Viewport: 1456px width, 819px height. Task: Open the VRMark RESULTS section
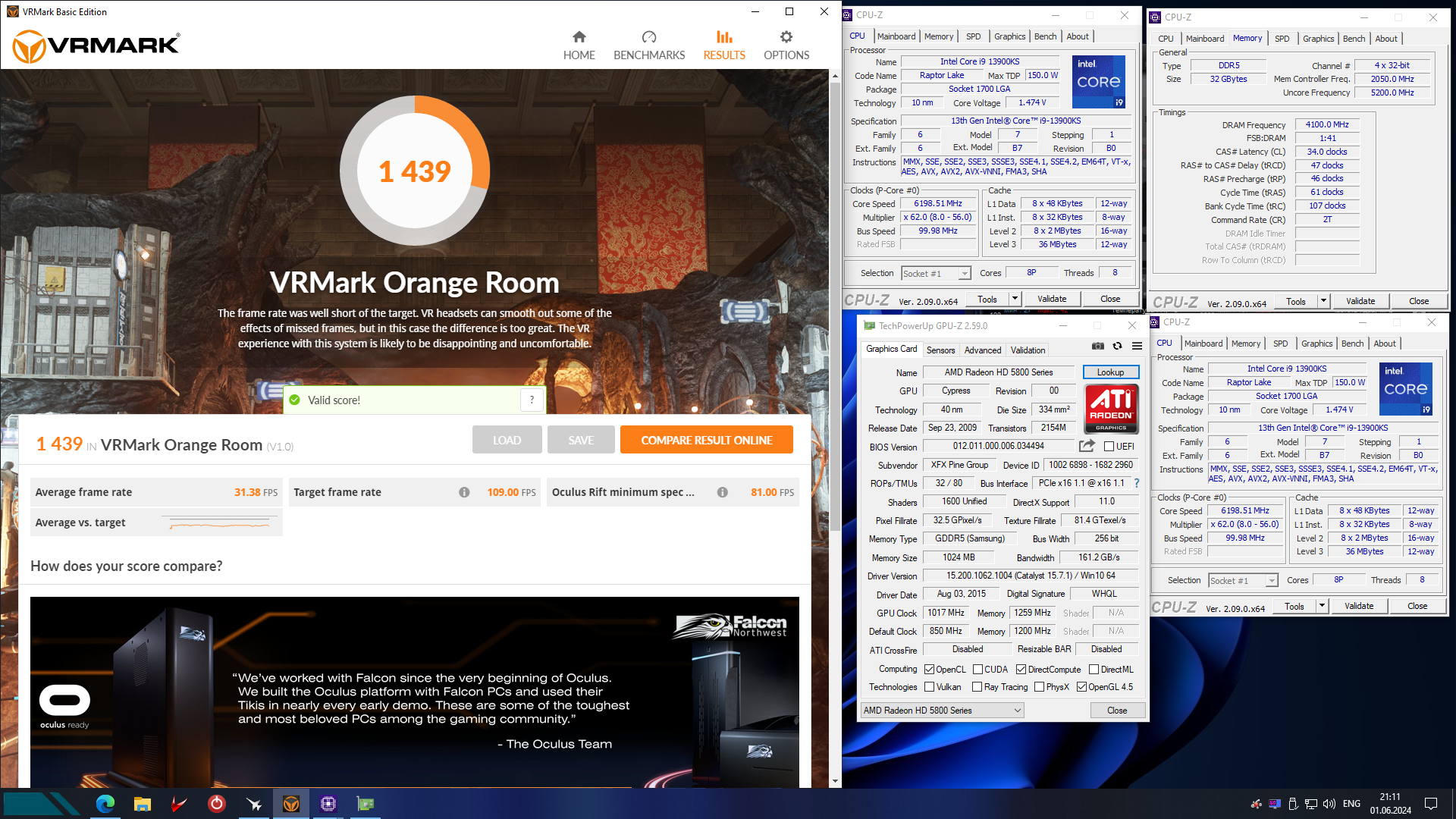724,45
